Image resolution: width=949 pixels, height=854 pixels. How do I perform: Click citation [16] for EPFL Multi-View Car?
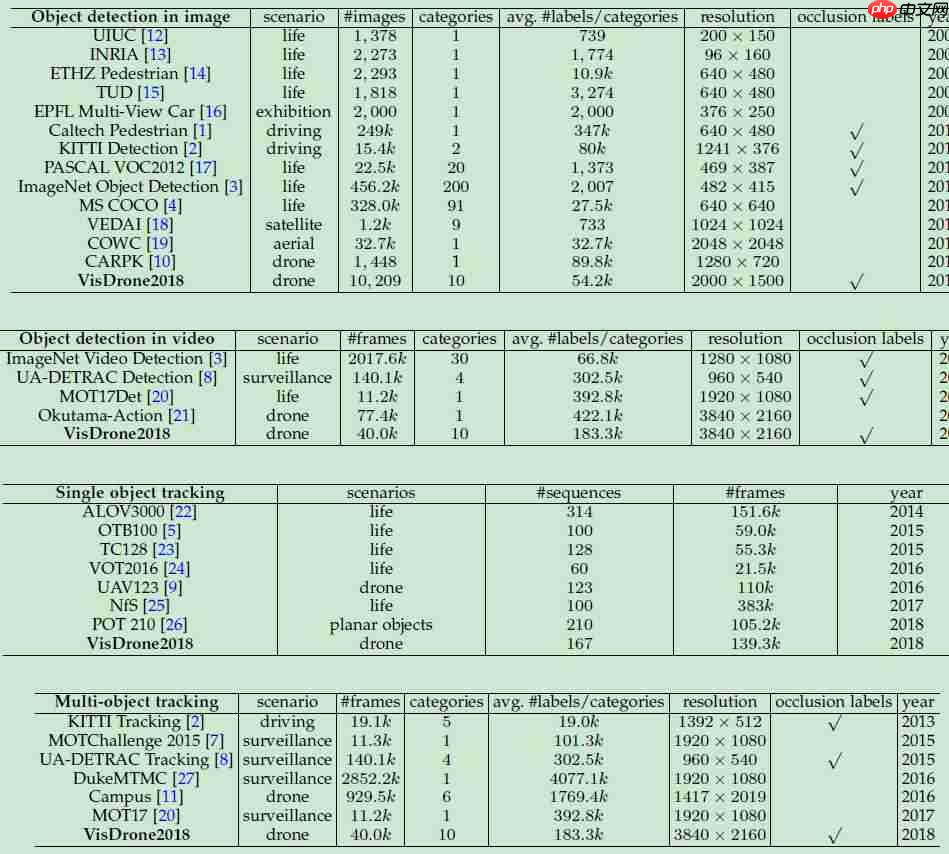point(213,112)
